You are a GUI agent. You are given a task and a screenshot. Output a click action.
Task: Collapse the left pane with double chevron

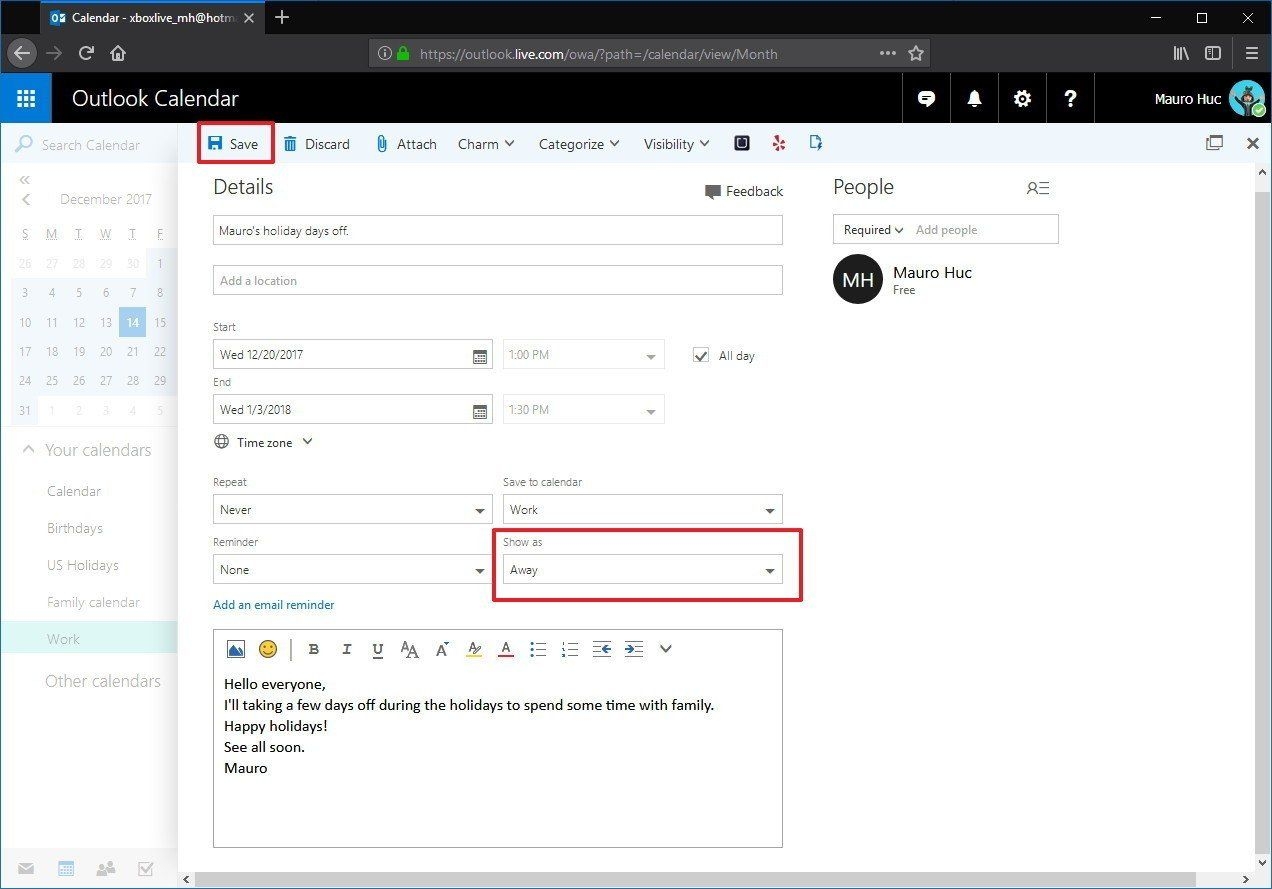pyautogui.click(x=25, y=180)
